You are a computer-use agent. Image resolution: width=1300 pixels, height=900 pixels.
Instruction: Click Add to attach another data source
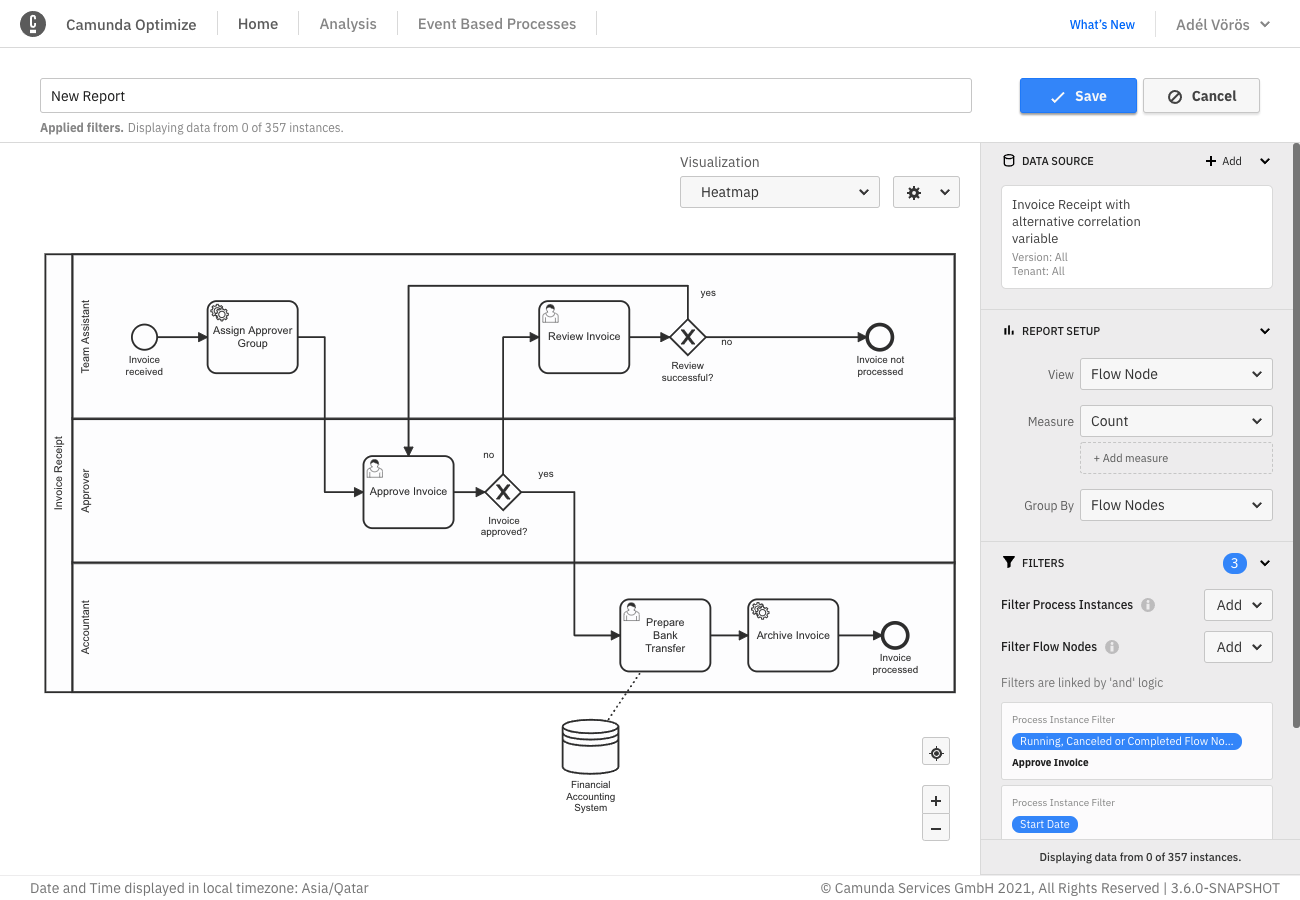(1224, 161)
